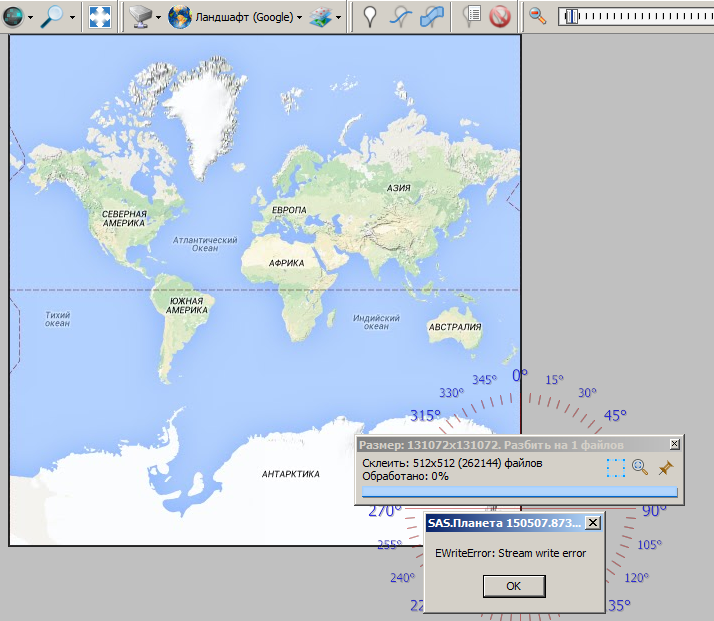
Task: Click the overlay layers icon
Action: [321, 16]
